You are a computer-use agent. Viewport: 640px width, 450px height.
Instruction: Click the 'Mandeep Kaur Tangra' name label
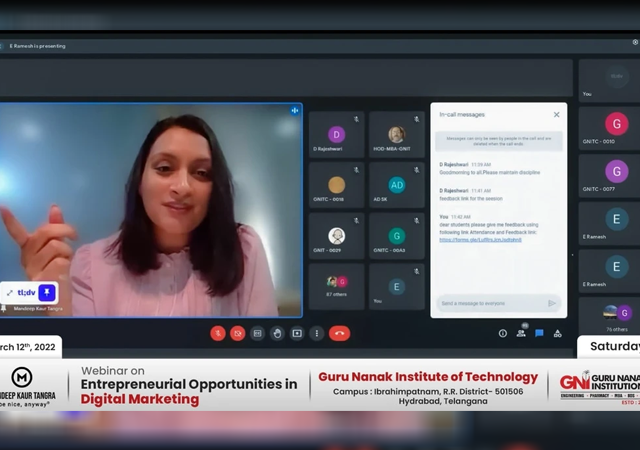pos(38,309)
